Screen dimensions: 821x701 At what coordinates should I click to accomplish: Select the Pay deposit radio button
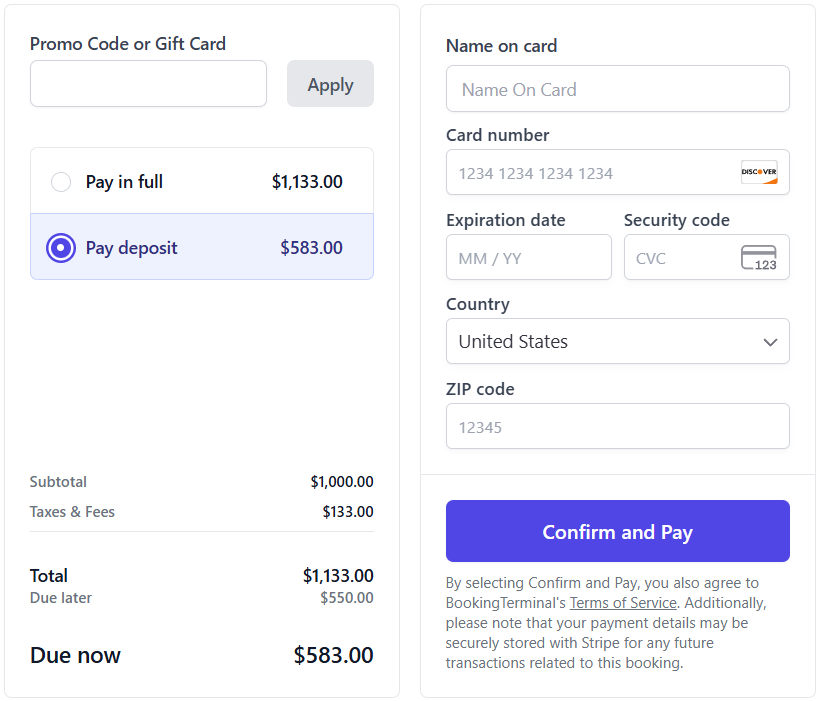click(x=61, y=248)
